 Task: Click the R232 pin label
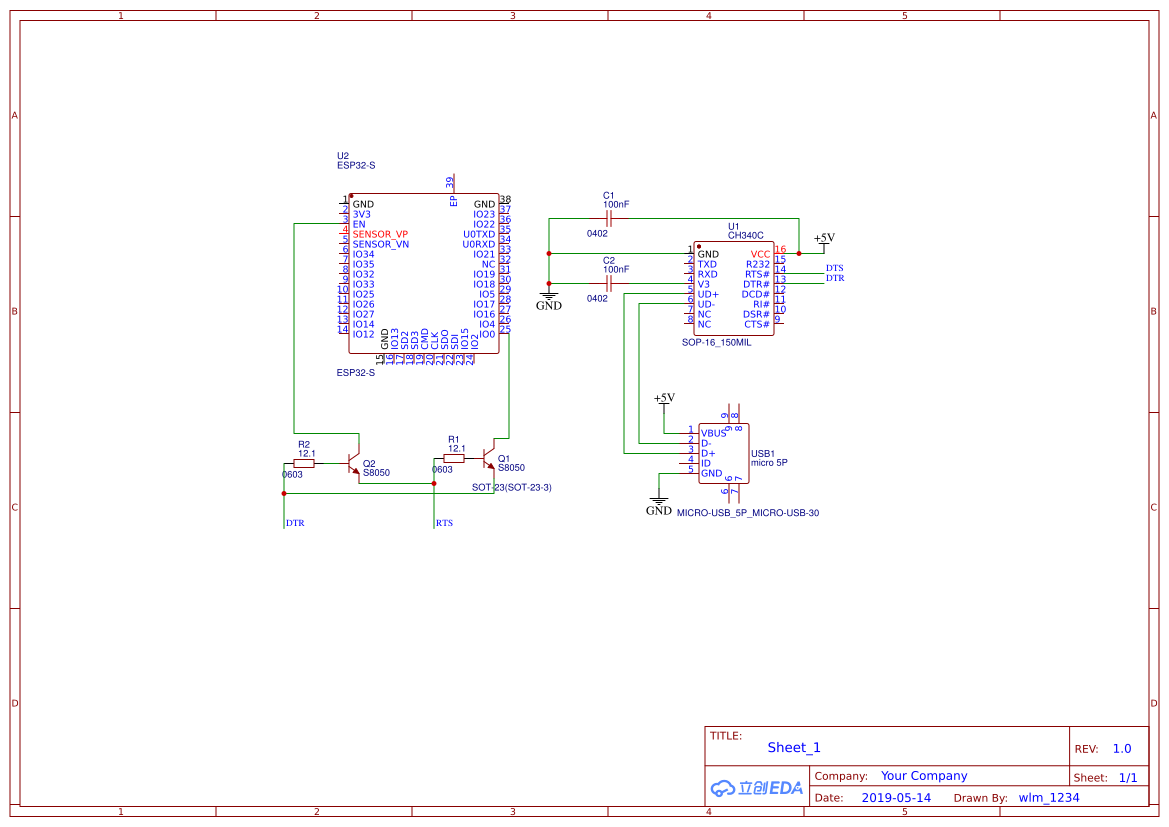[x=758, y=264]
